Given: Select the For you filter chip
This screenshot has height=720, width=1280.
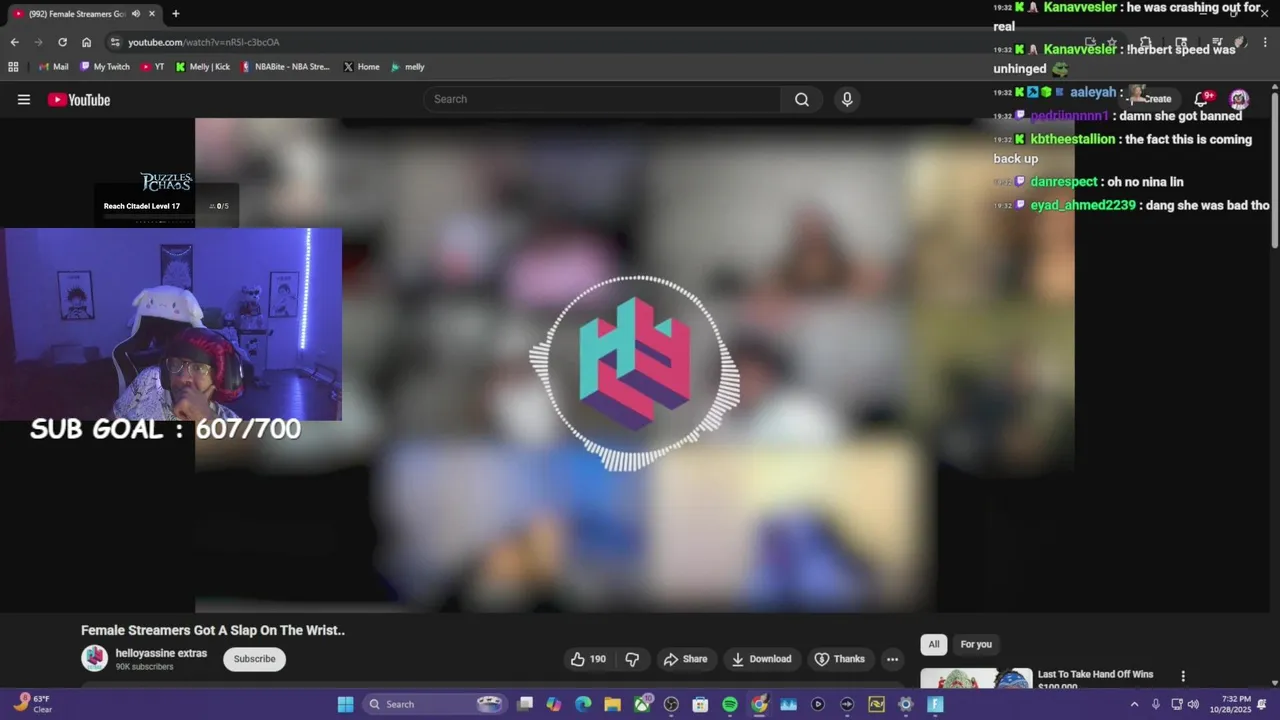Looking at the screenshot, I should 976,644.
